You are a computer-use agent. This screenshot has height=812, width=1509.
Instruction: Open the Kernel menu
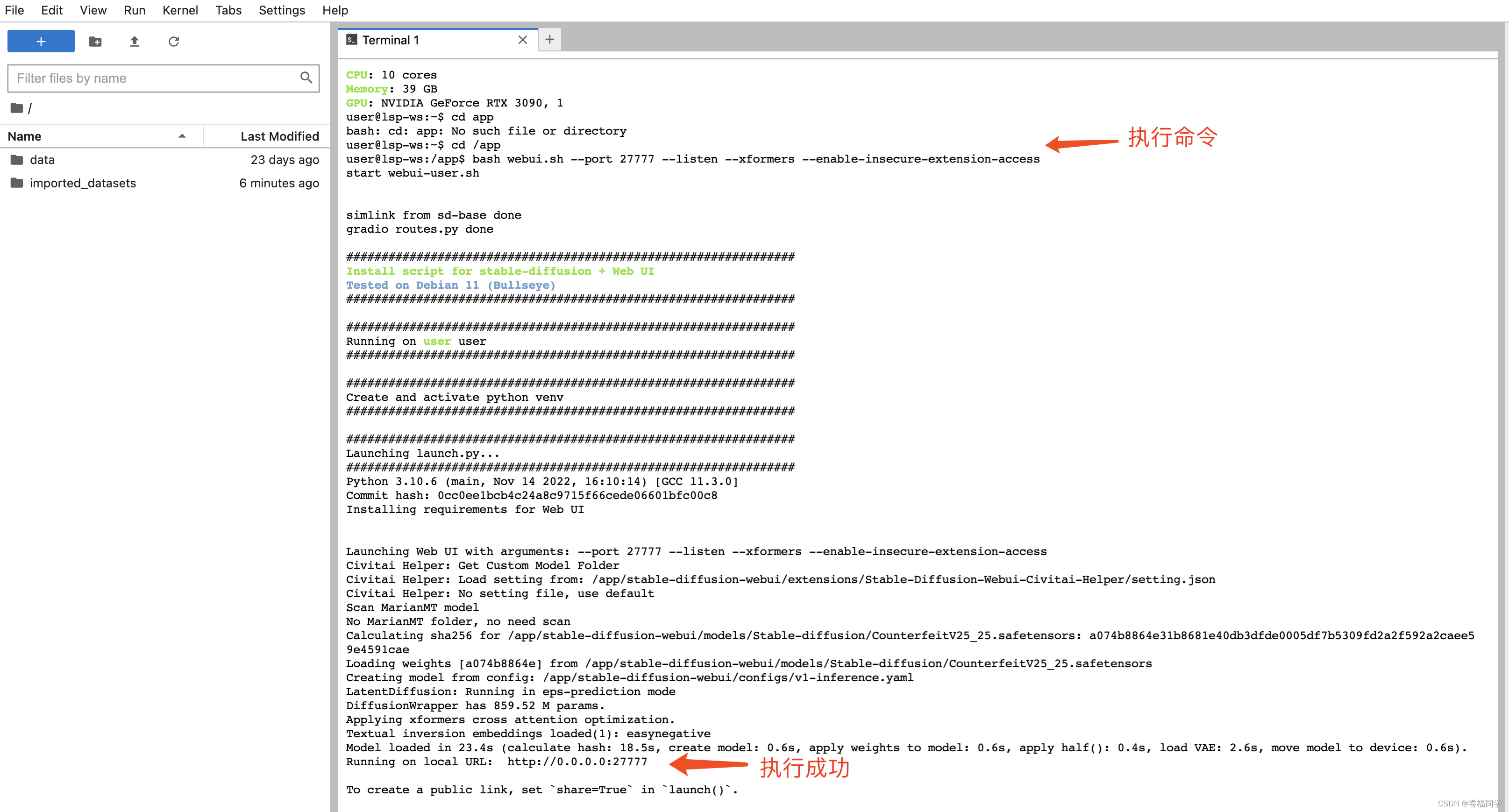(180, 10)
